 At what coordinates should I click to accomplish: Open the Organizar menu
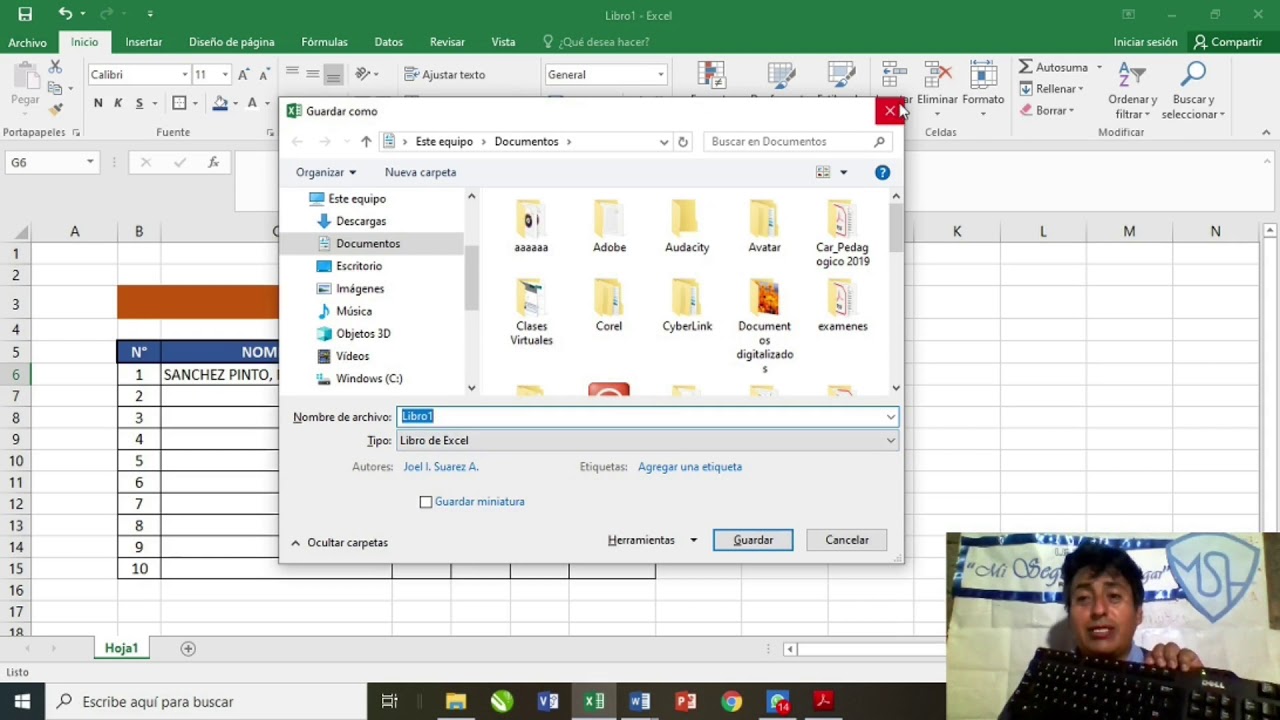pyautogui.click(x=326, y=173)
